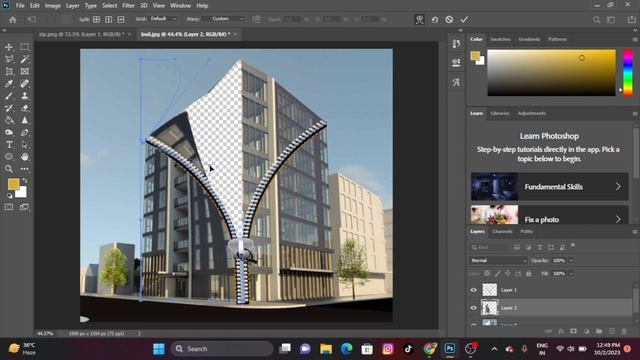Select the Eraser tool
The width and height of the screenshot is (640, 360).
pos(24,108)
